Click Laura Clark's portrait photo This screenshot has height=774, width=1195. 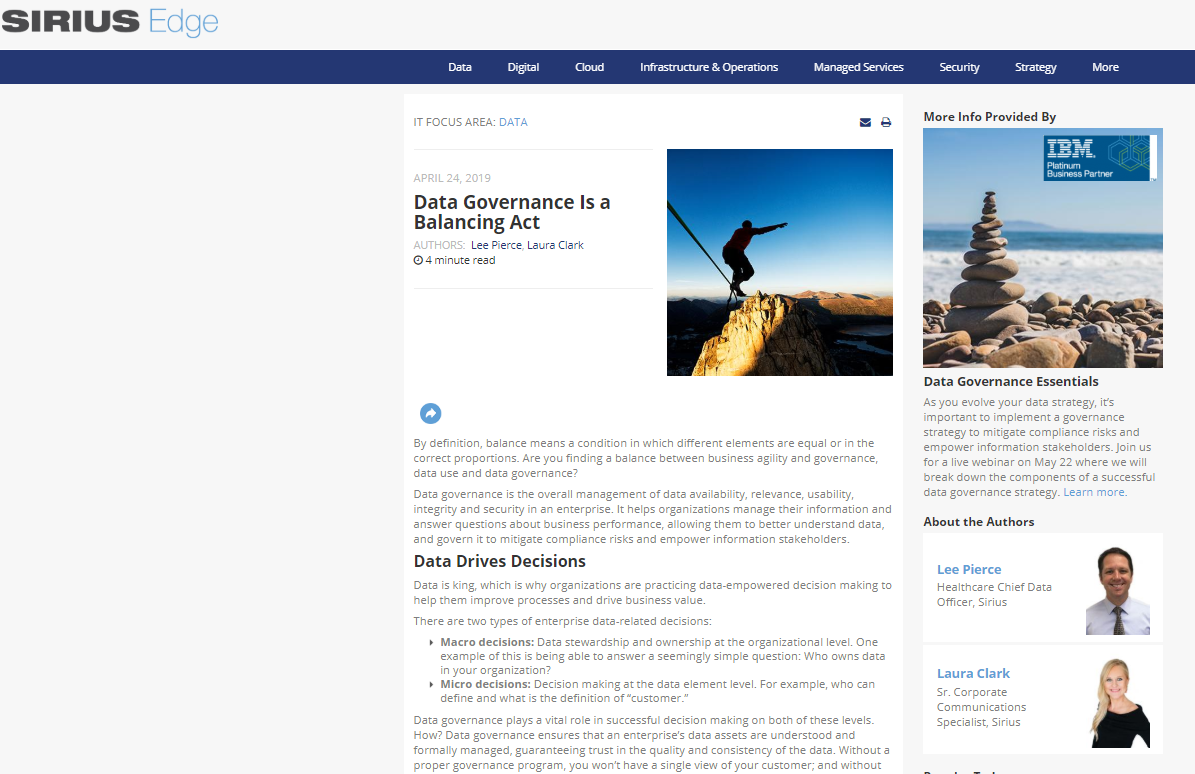[1119, 702]
